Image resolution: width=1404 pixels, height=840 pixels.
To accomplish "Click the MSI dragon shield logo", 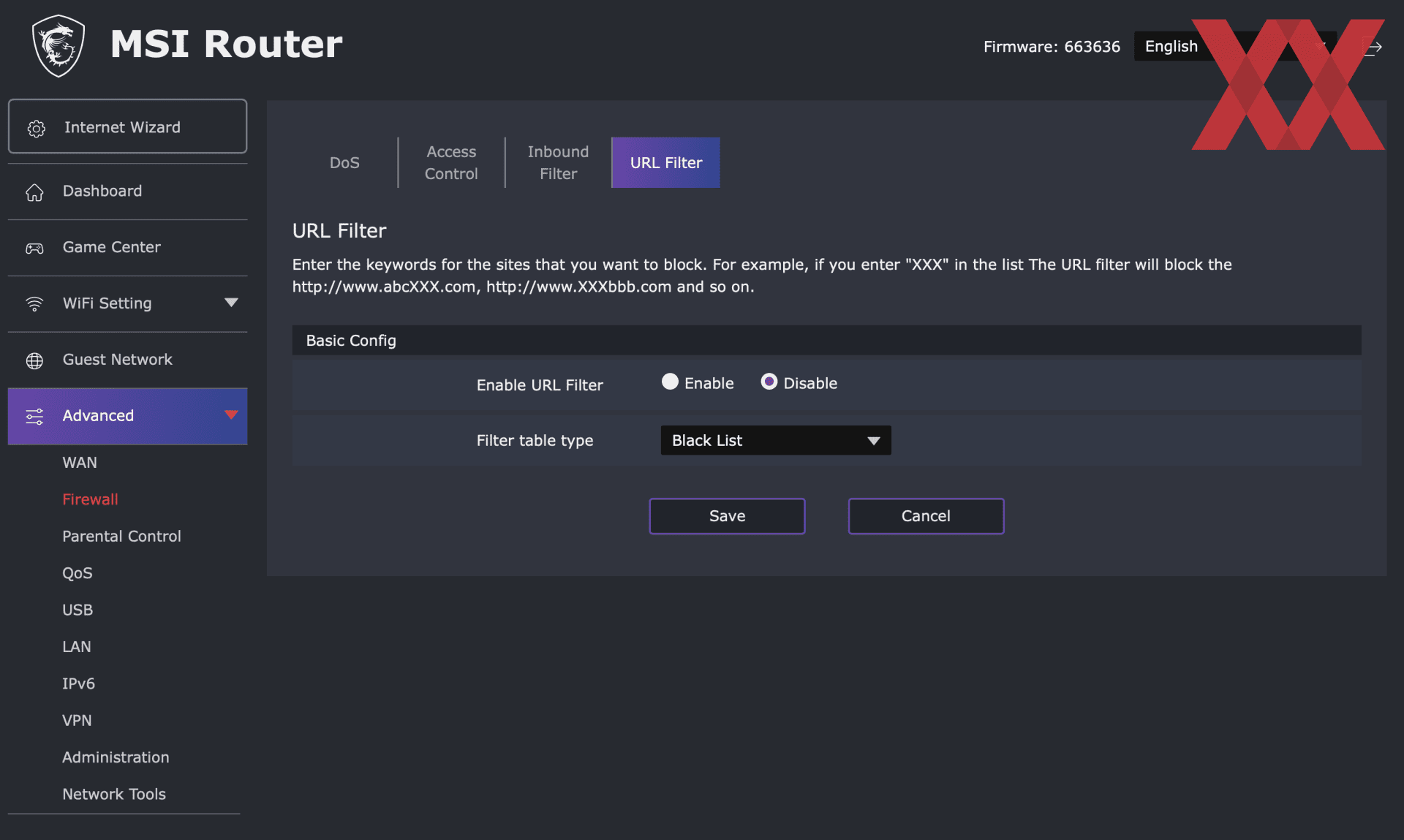I will [x=58, y=45].
